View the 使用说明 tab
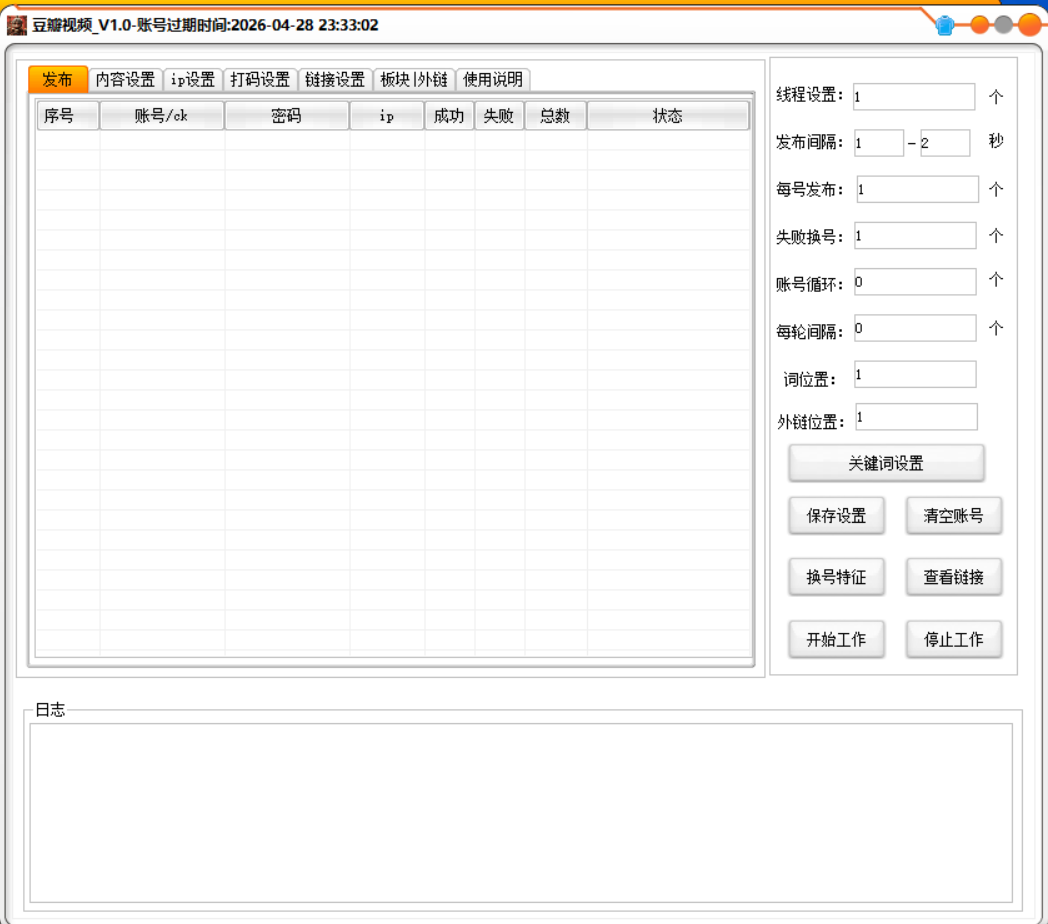This screenshot has width=1048, height=924. tap(493, 80)
